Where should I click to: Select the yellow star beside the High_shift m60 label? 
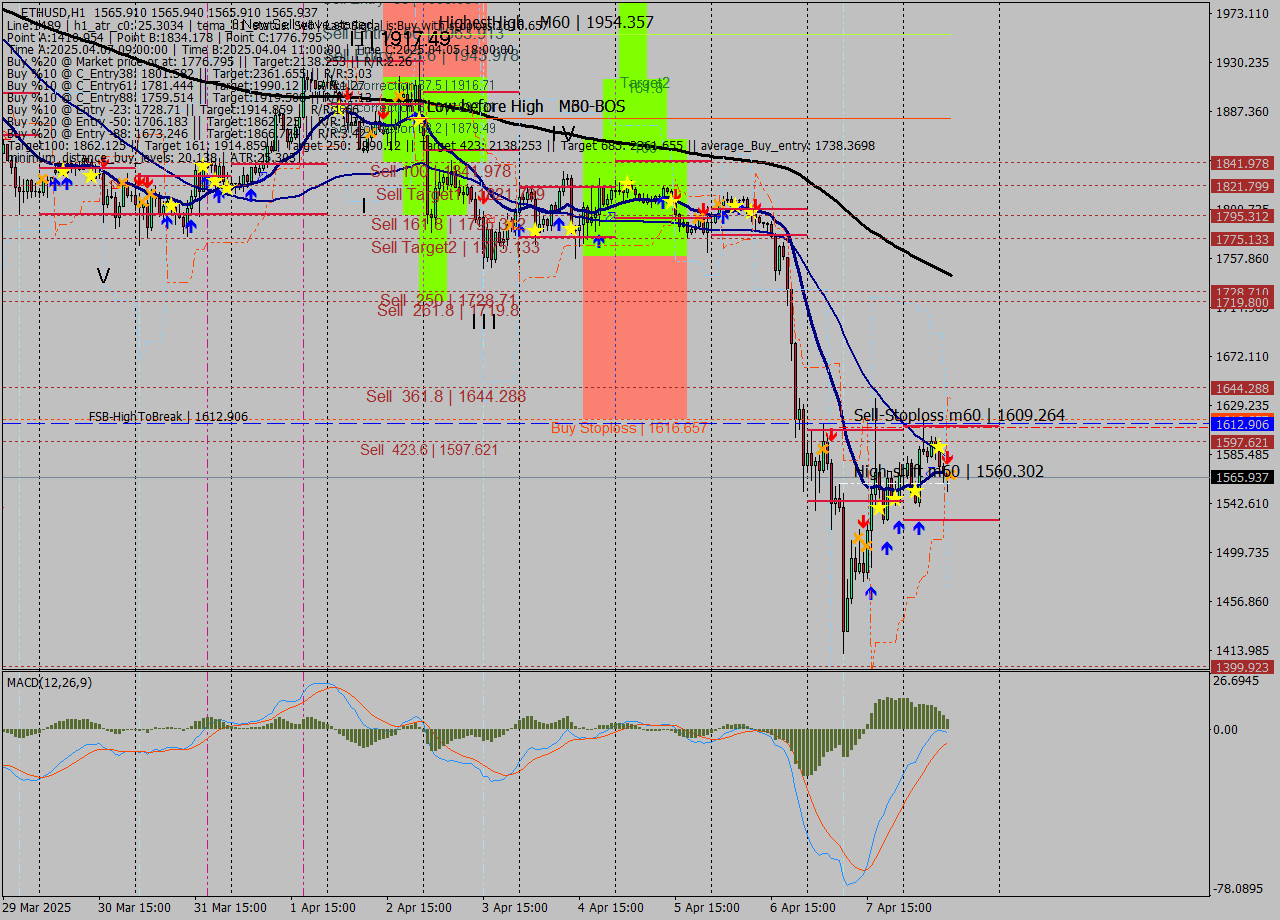(939, 447)
